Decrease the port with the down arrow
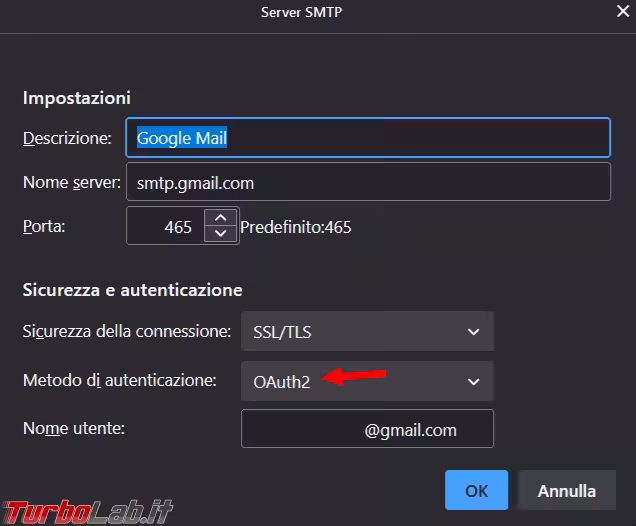The image size is (636, 526). (x=220, y=235)
